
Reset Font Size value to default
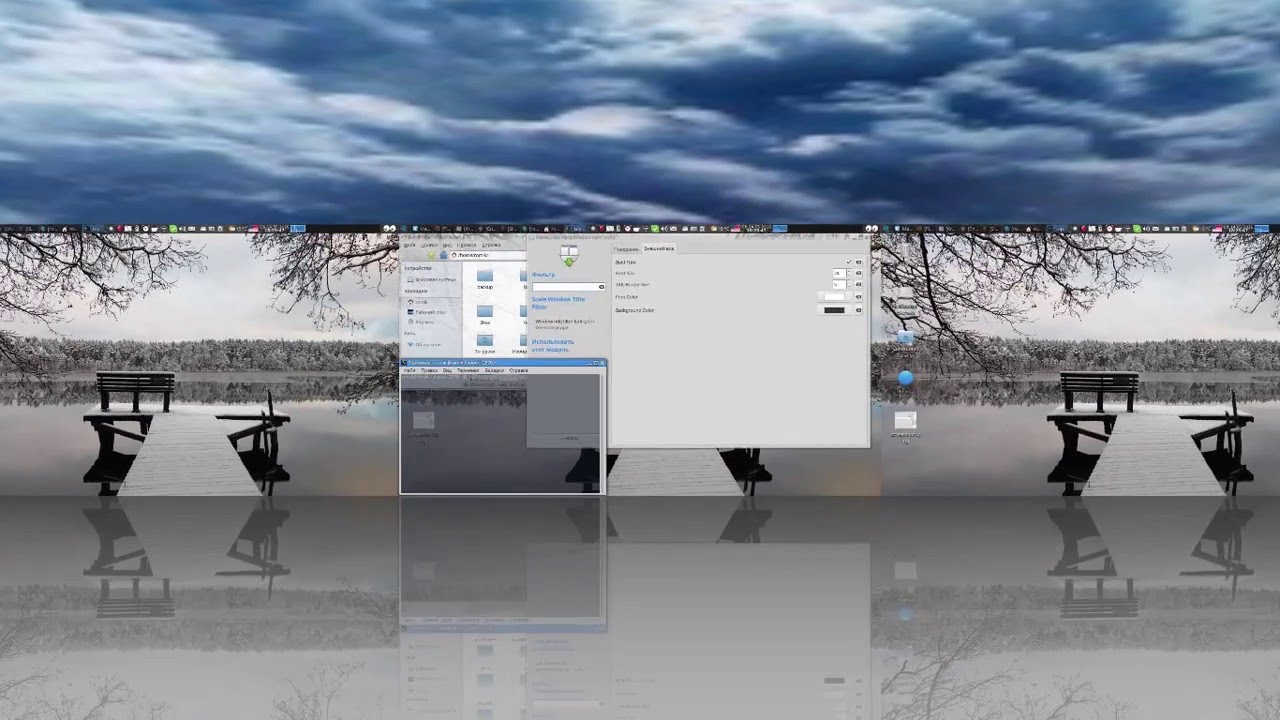pos(858,273)
